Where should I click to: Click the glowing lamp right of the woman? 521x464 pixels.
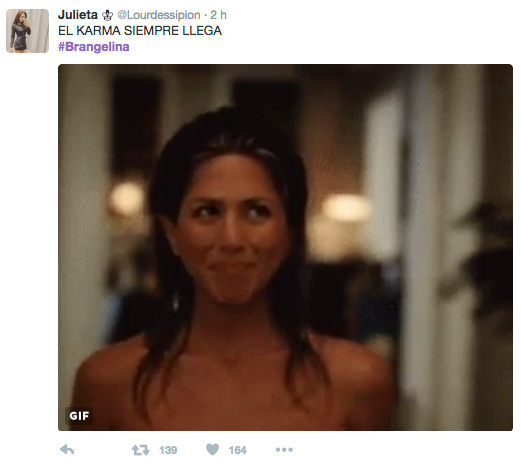coord(346,208)
